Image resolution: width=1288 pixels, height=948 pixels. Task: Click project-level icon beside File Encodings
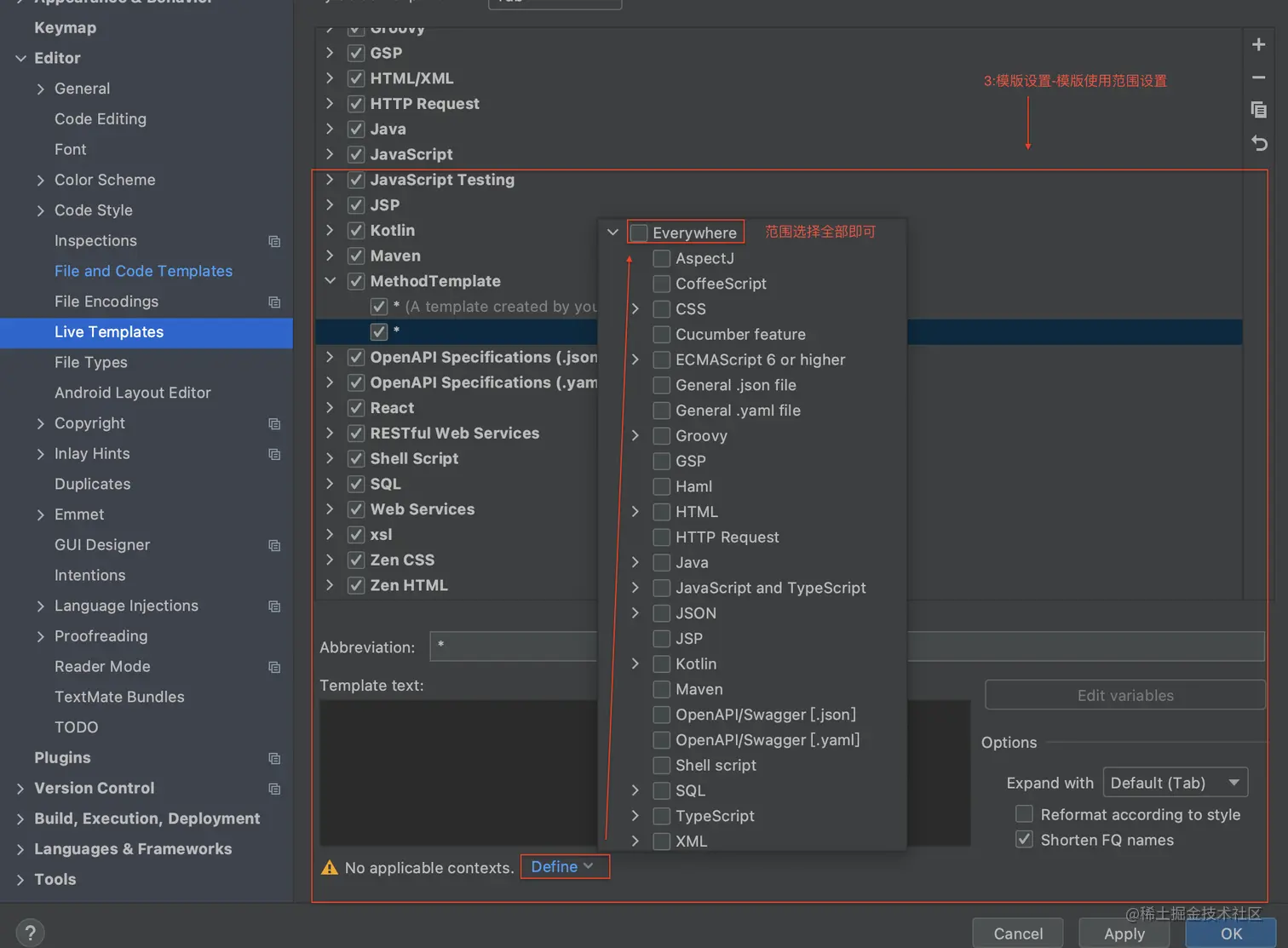coord(274,302)
